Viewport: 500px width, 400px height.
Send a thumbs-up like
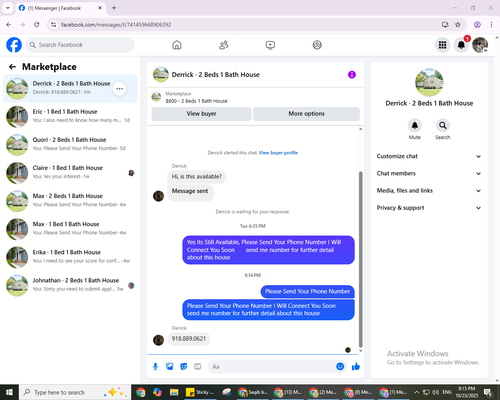point(356,367)
